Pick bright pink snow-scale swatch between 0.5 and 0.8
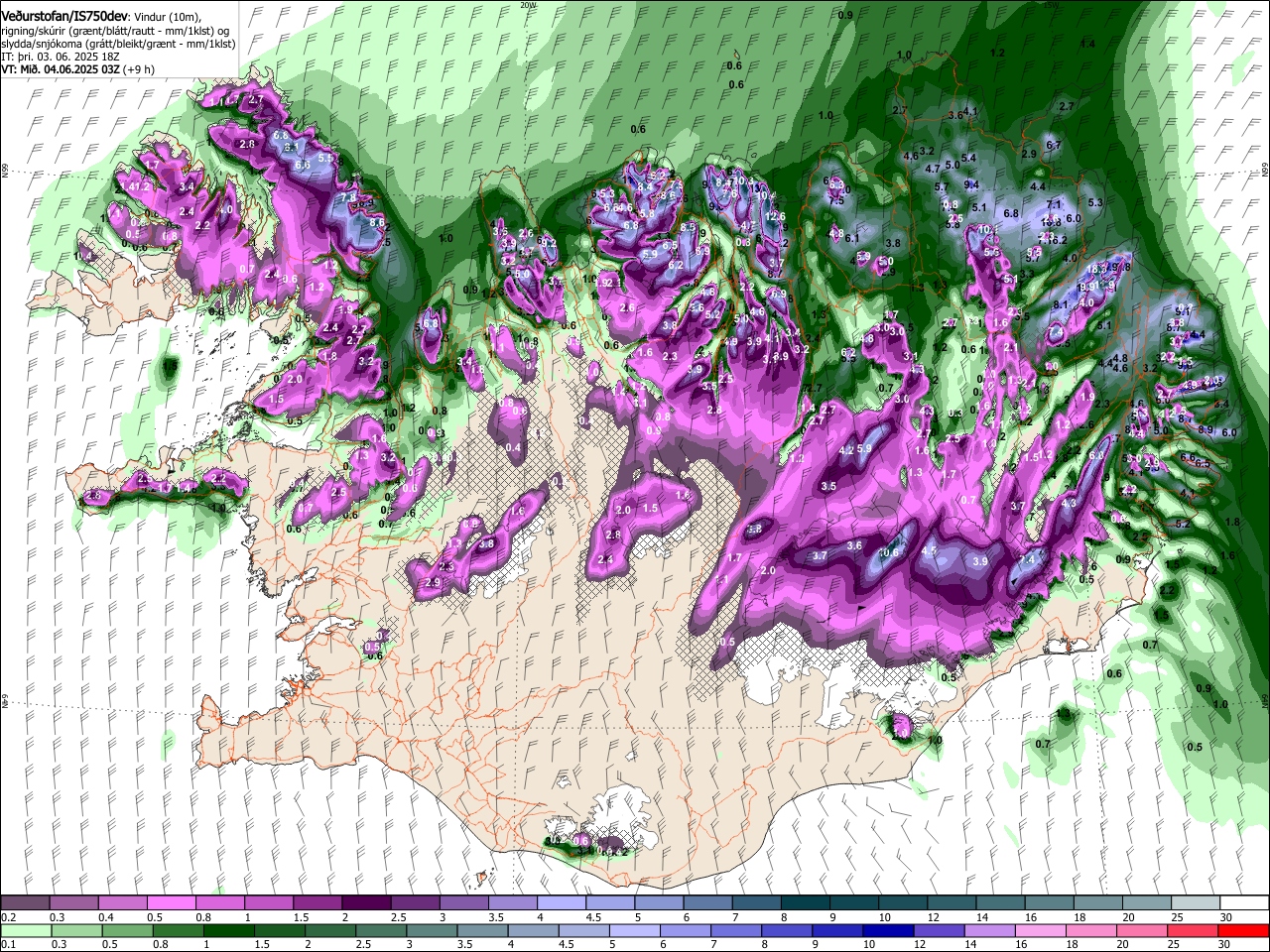Image resolution: width=1270 pixels, height=952 pixels. click(172, 902)
